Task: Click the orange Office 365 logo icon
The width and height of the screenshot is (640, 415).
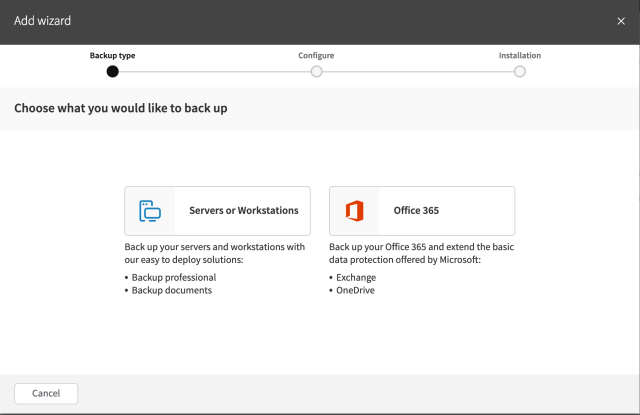Action: tap(354, 211)
